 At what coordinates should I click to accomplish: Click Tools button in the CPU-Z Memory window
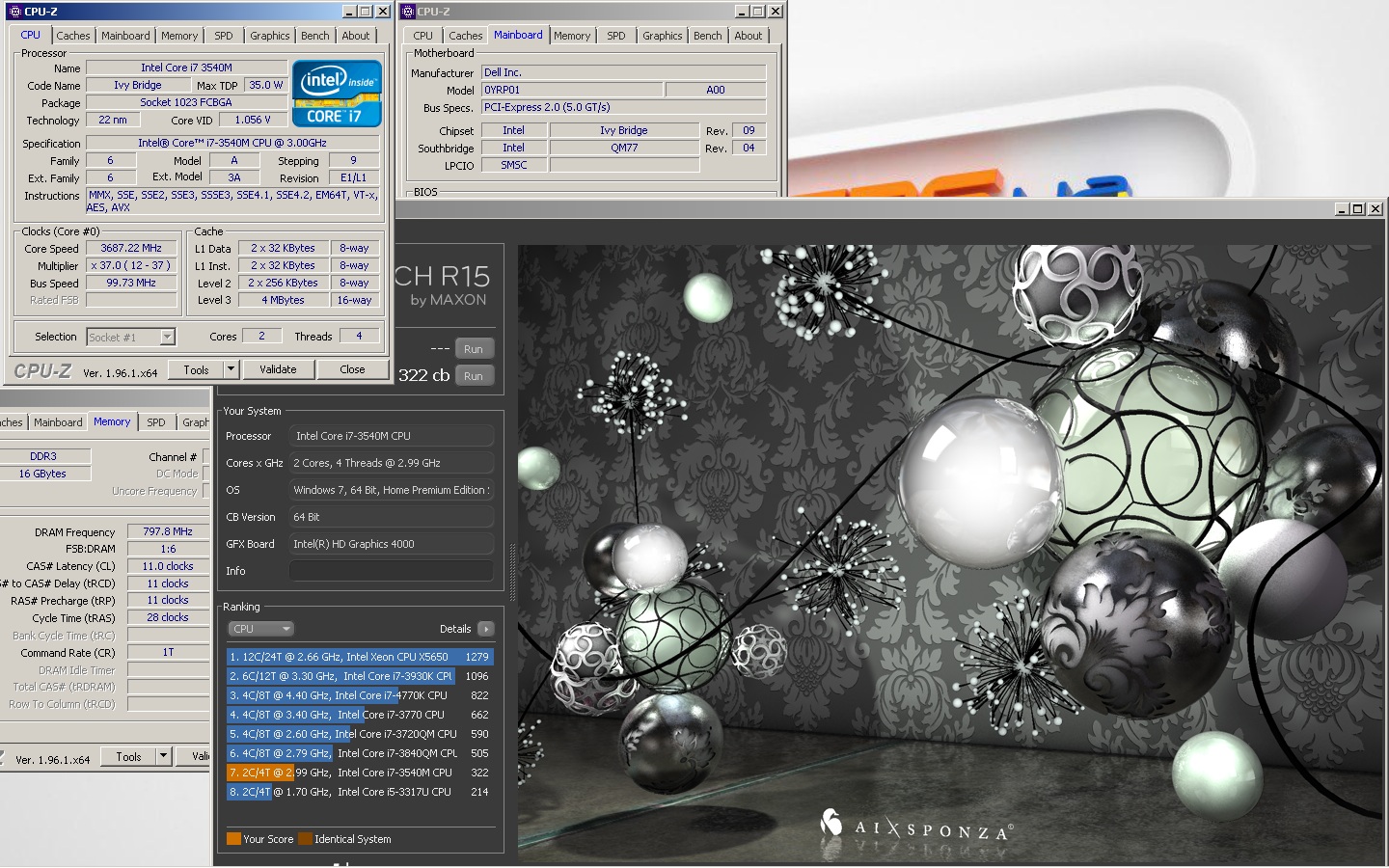(x=129, y=757)
